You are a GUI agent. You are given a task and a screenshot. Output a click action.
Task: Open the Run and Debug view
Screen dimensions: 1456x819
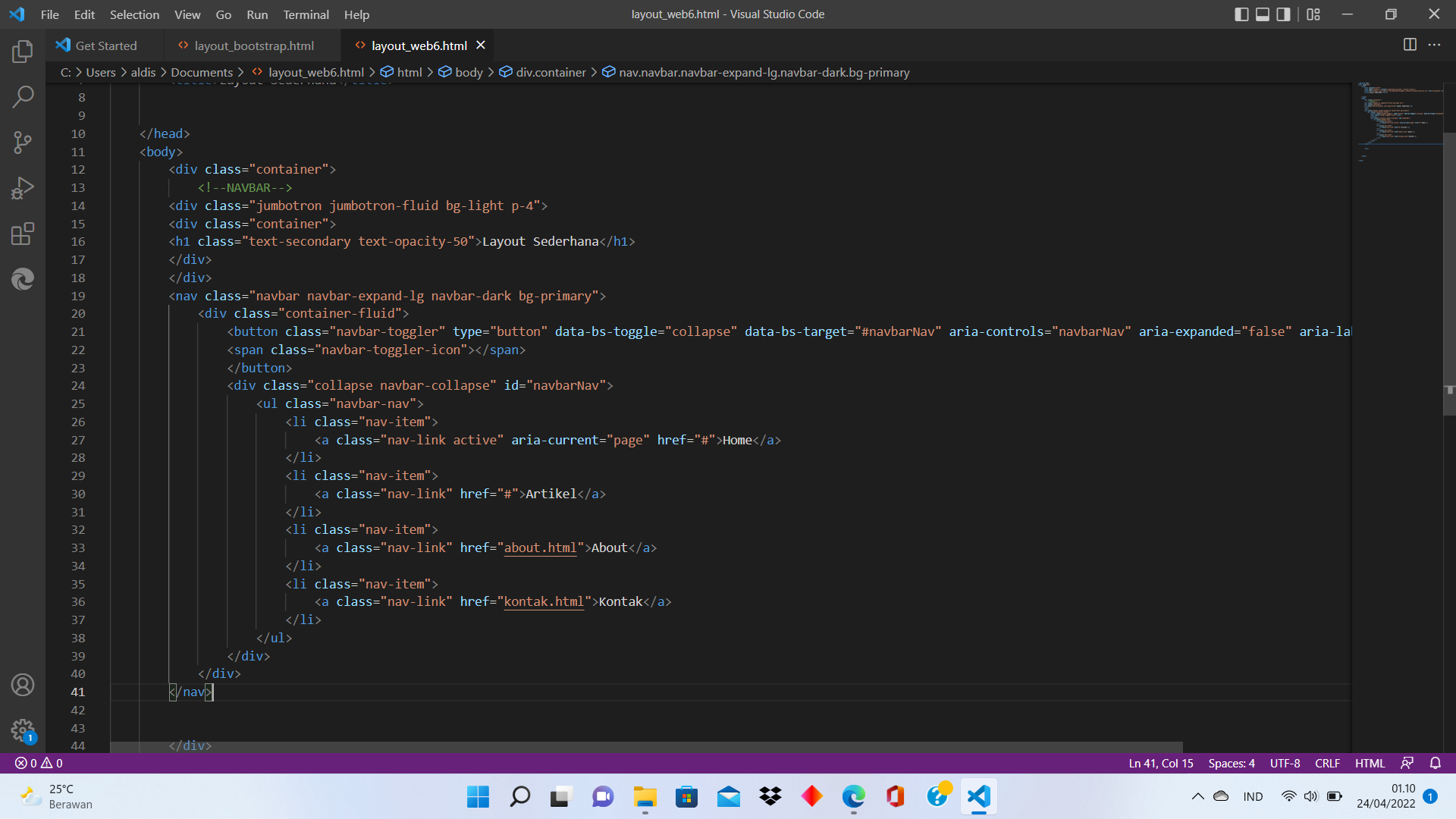[22, 188]
